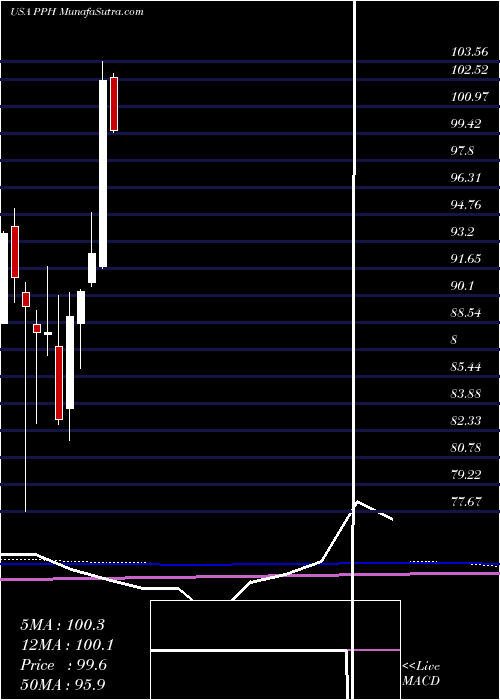This screenshot has width=500, height=700.
Task: Click the 12MA : 100.1 reading
Action: coord(67,645)
